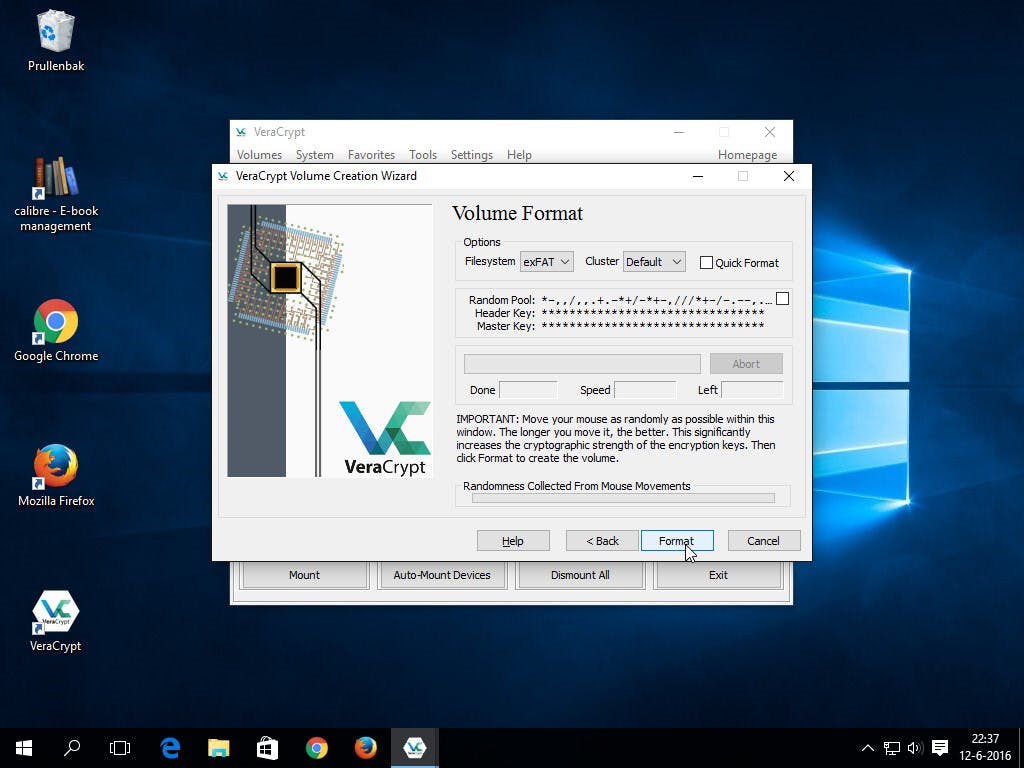Click the VeraCrypt taskbar button
The height and width of the screenshot is (768, 1024).
click(x=415, y=748)
